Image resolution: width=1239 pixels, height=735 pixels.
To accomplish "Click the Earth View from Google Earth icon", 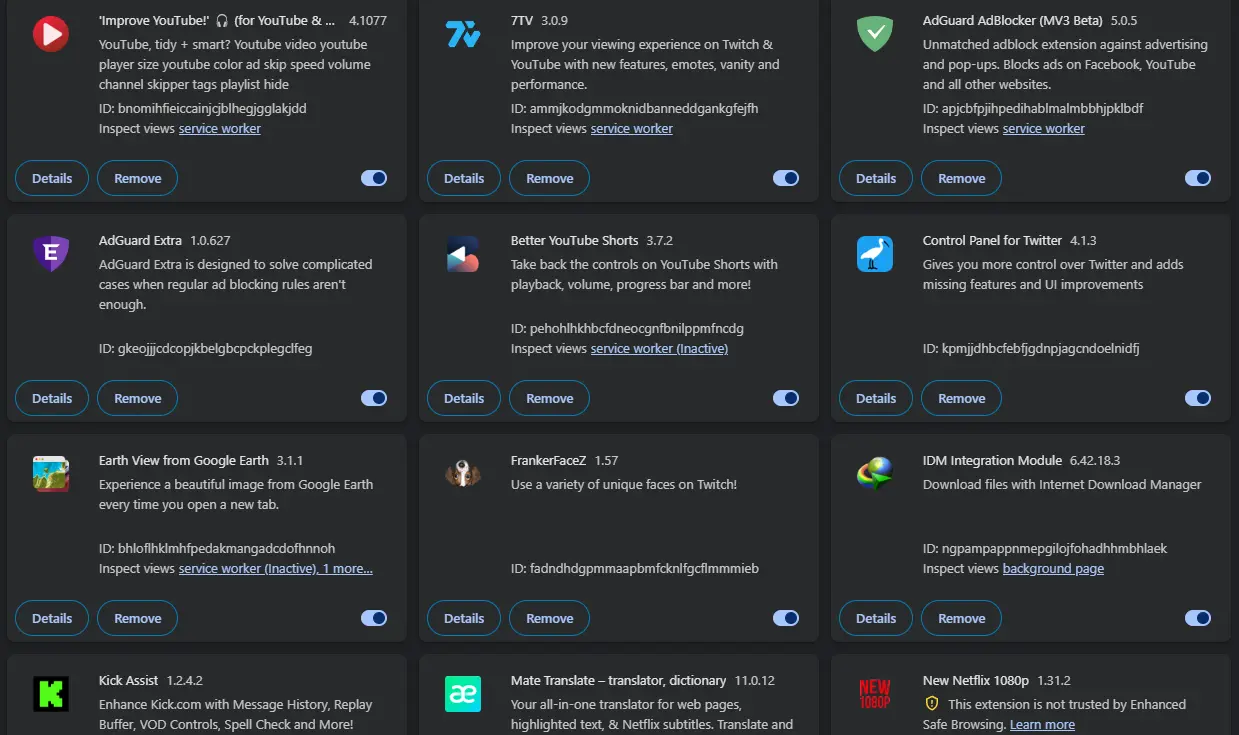I will click(x=50, y=474).
